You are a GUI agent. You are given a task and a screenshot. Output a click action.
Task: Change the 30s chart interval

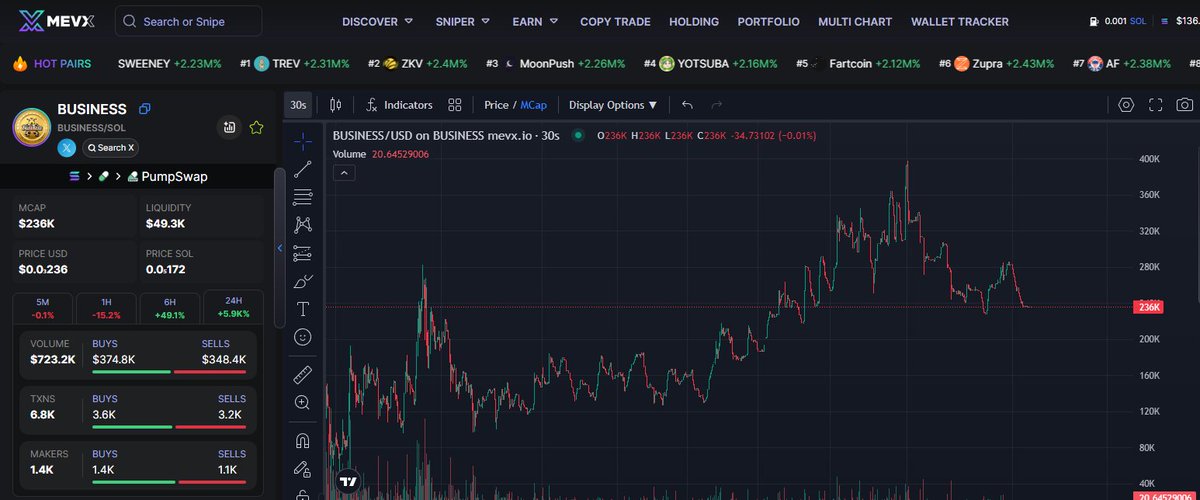(298, 104)
